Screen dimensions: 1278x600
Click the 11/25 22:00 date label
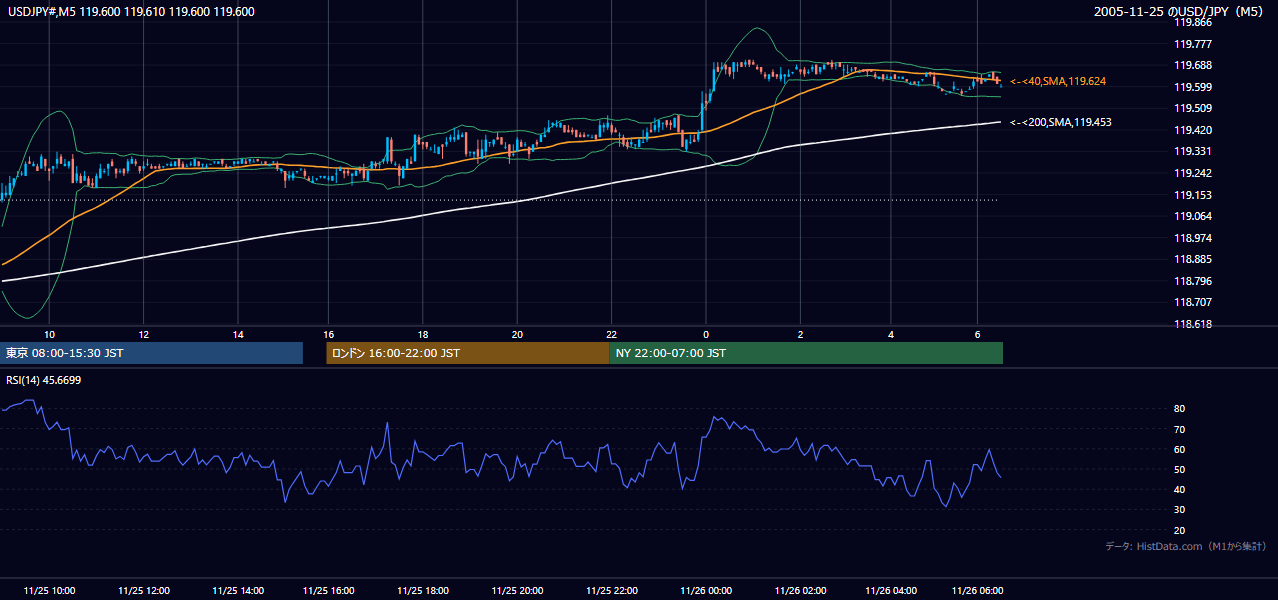(x=612, y=590)
